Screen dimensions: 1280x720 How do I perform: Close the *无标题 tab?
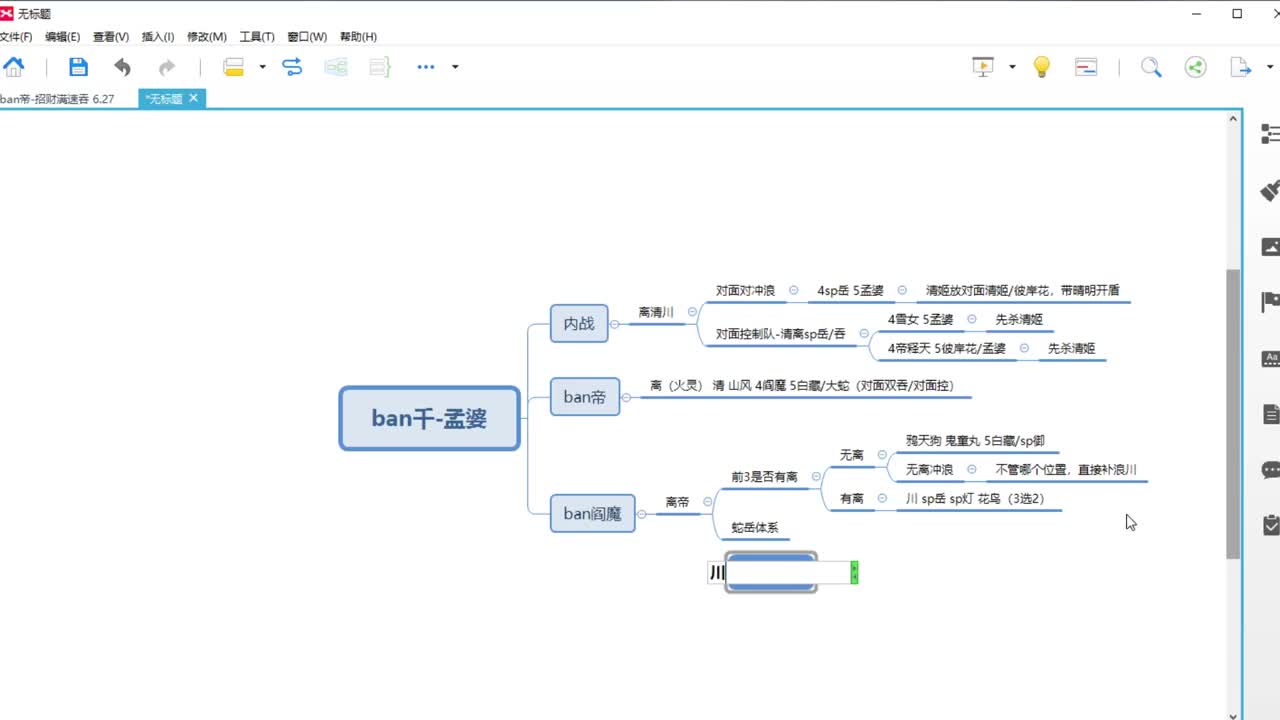click(x=194, y=98)
